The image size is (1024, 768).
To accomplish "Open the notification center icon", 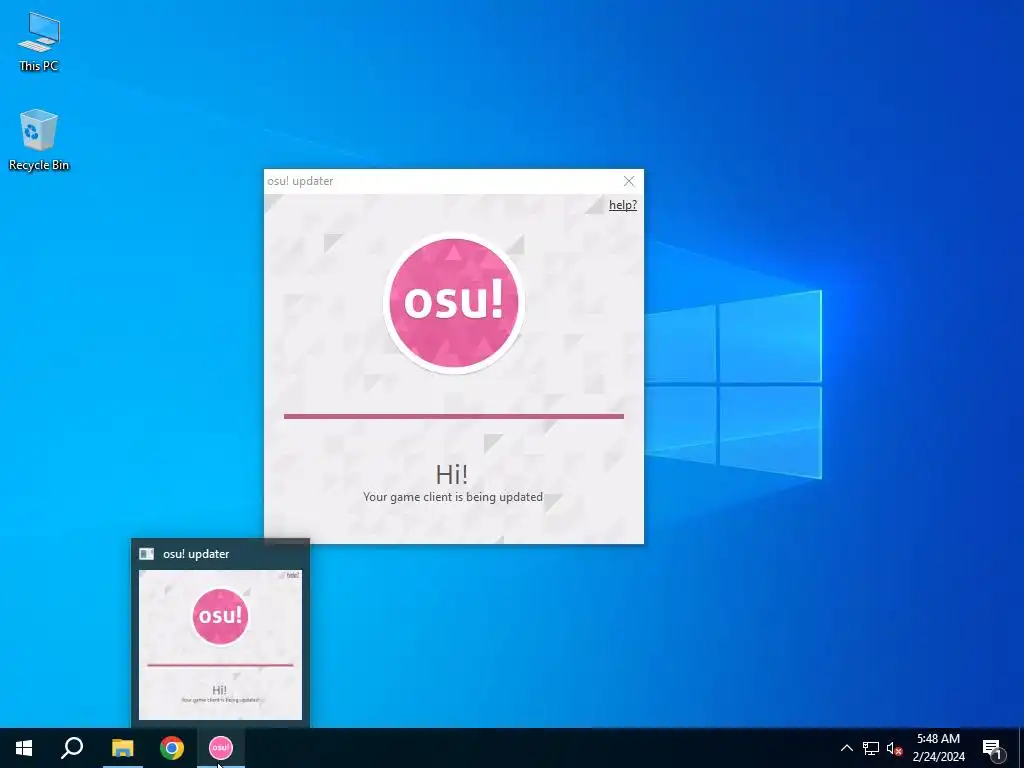I will click(992, 748).
